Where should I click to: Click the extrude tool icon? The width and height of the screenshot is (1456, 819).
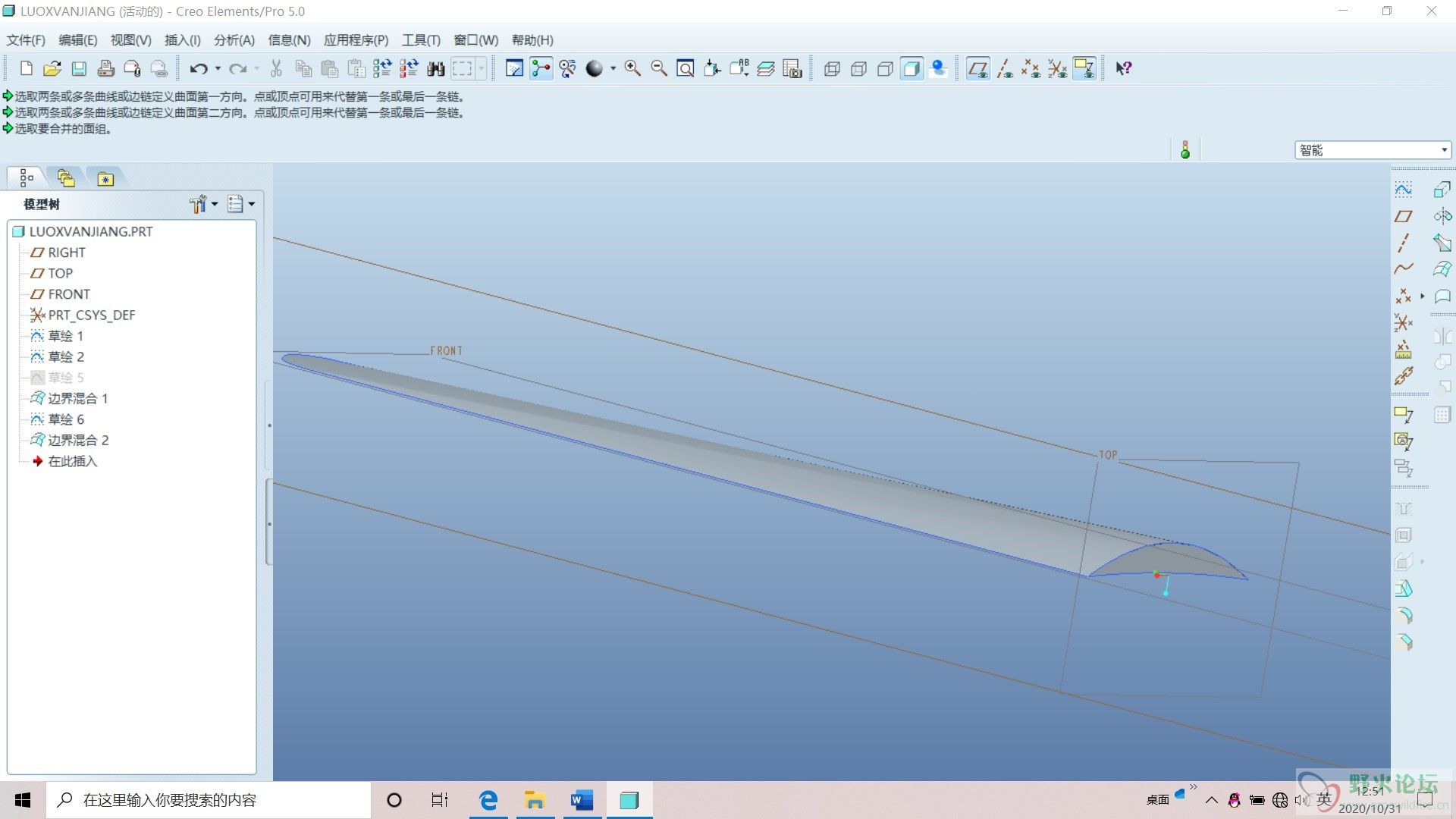(x=1442, y=190)
